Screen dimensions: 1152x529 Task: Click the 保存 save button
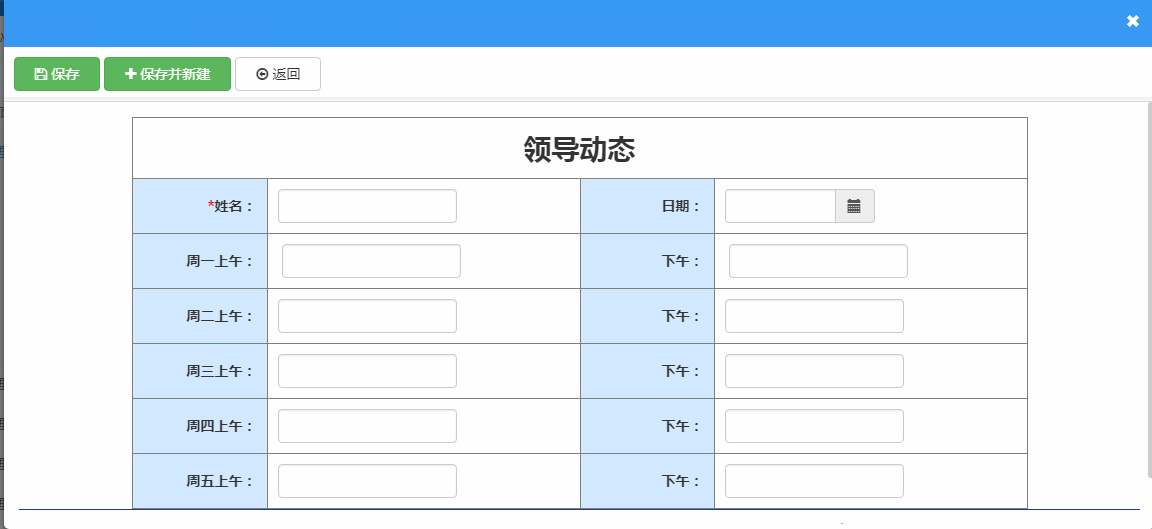[57, 74]
